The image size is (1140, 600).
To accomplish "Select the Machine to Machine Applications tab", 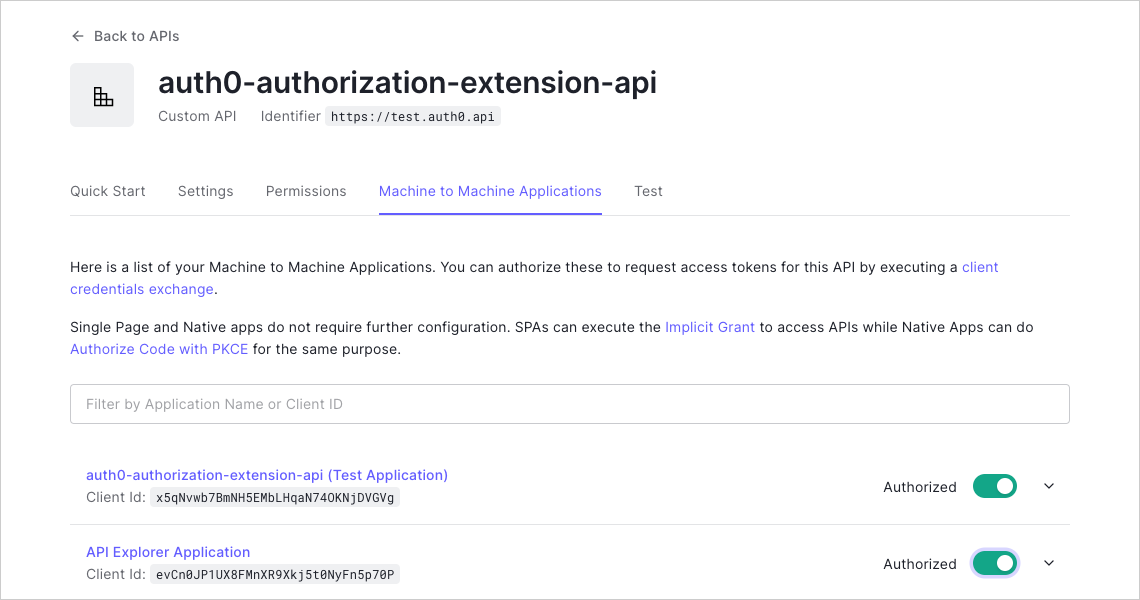I will (490, 191).
